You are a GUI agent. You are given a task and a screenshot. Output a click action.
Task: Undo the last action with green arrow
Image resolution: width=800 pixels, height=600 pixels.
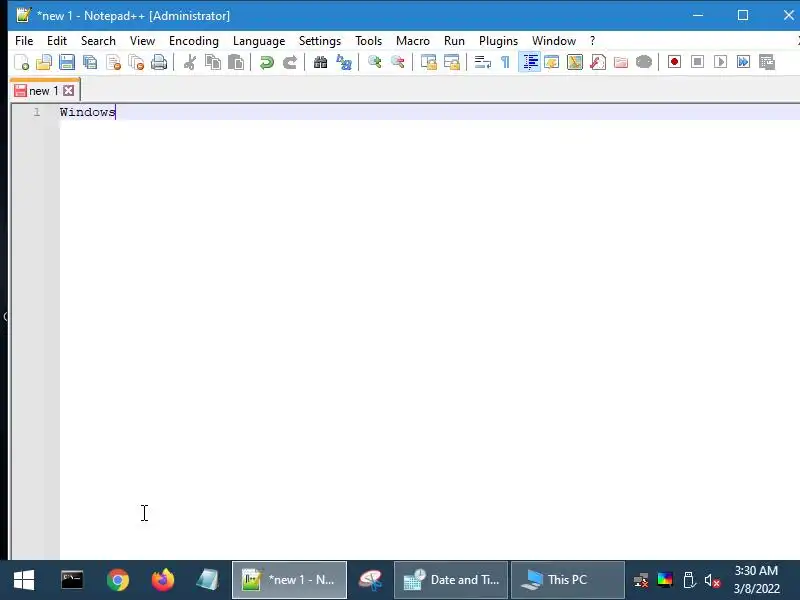(266, 62)
